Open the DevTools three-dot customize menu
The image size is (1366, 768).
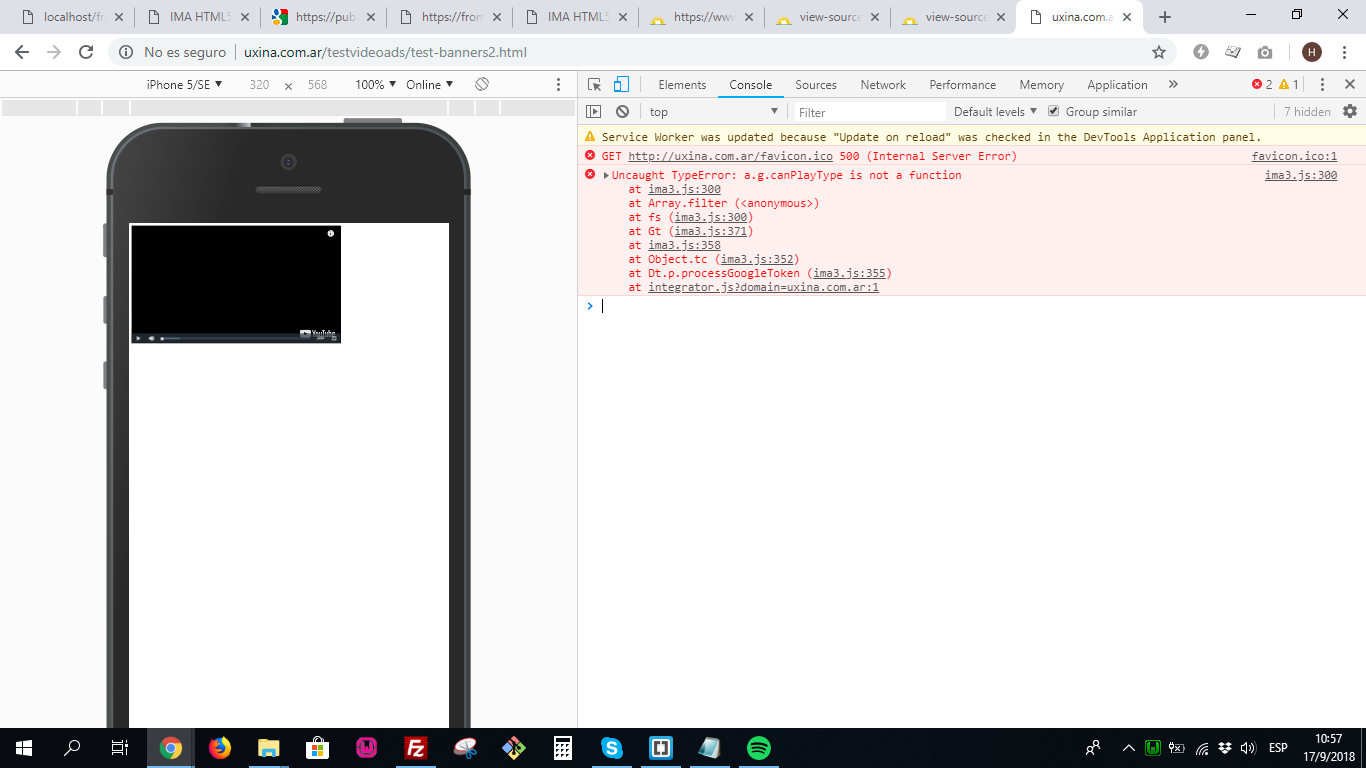pos(1322,85)
